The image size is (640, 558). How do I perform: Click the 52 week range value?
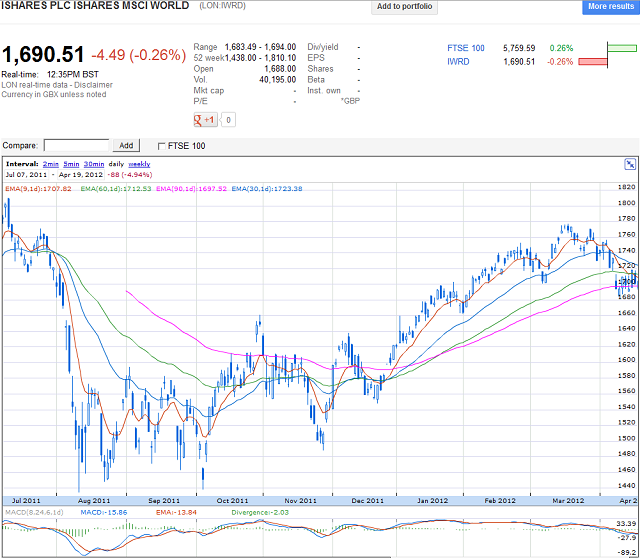coord(260,58)
